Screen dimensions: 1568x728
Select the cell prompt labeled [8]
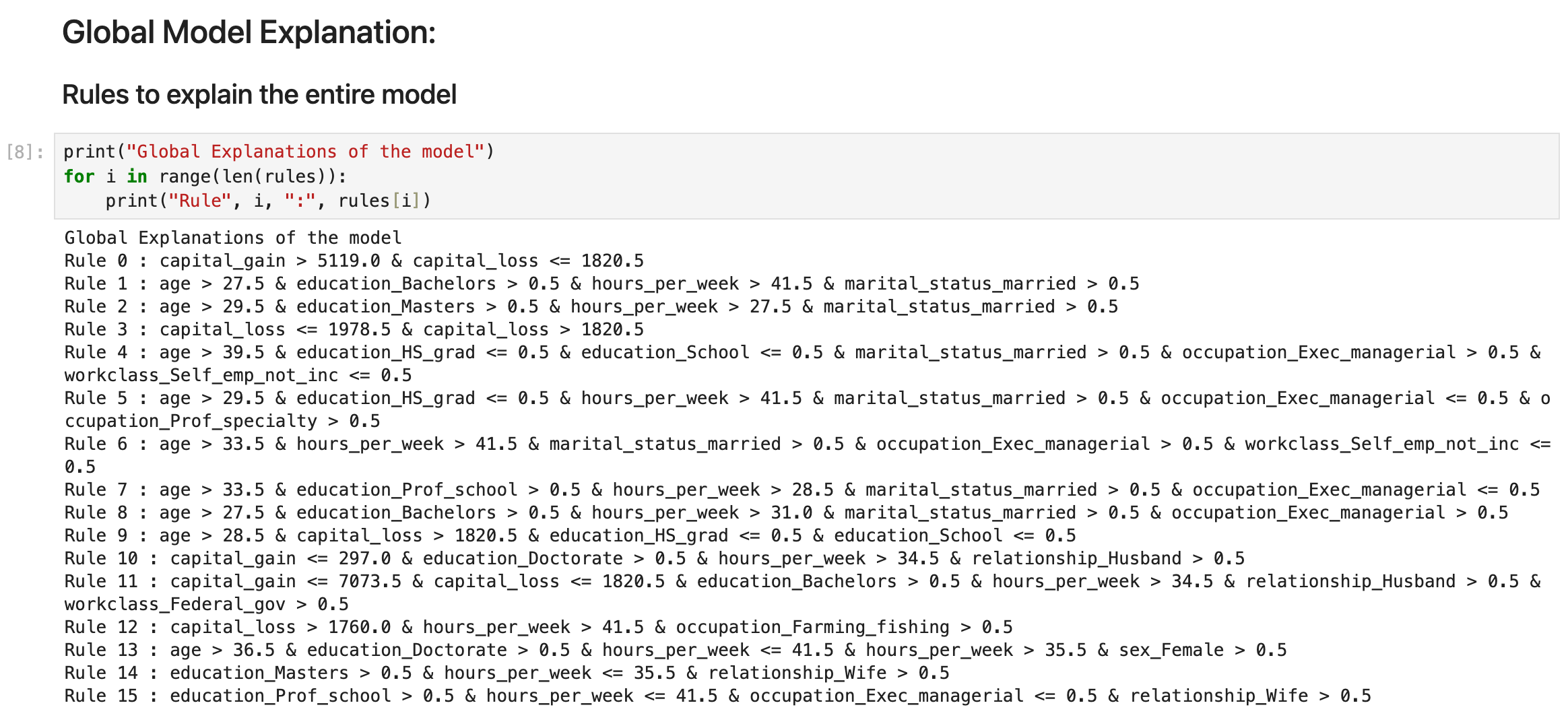[x=25, y=152]
